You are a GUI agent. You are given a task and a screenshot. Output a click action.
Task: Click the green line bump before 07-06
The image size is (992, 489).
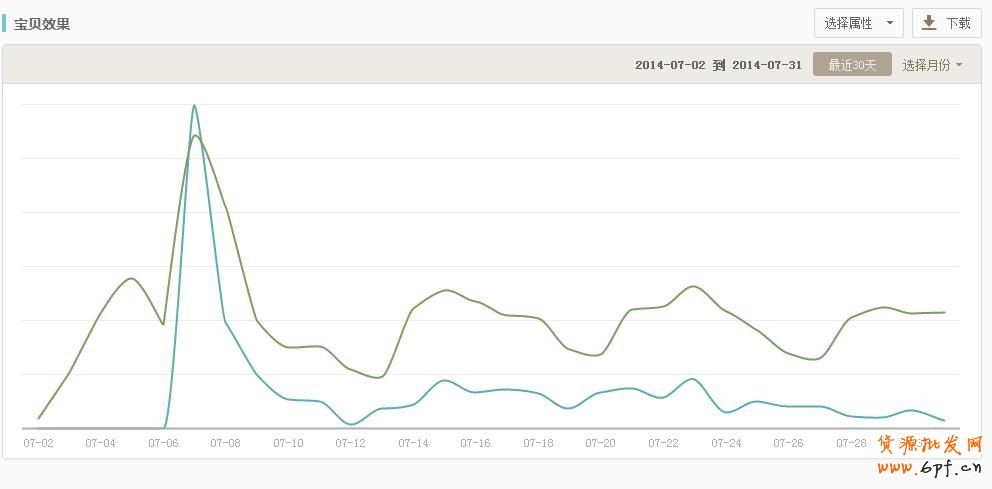point(131,278)
